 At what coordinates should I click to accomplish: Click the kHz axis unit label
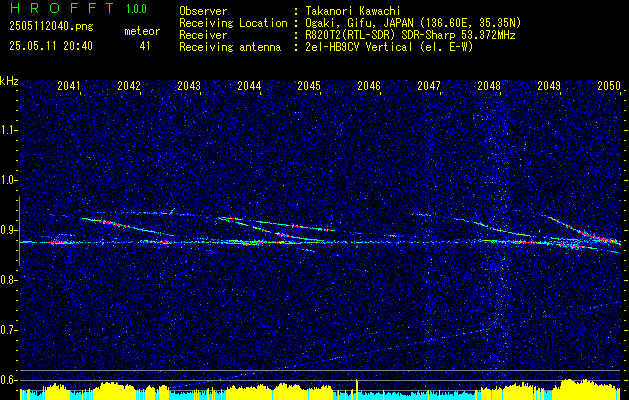point(9,81)
